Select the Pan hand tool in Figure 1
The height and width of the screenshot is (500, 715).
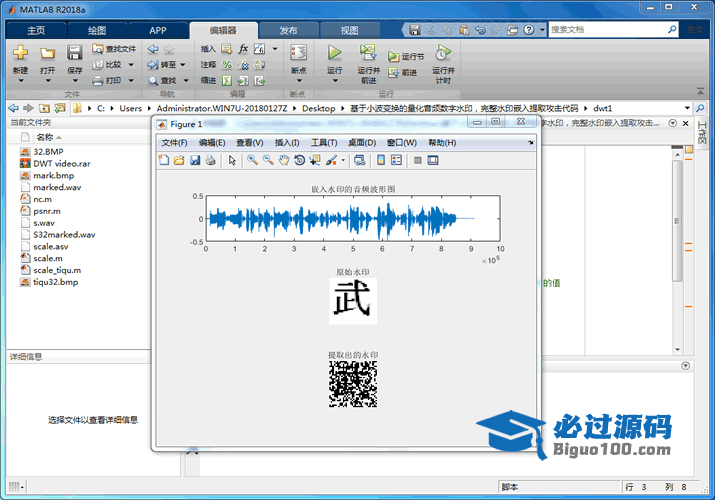tap(284, 160)
